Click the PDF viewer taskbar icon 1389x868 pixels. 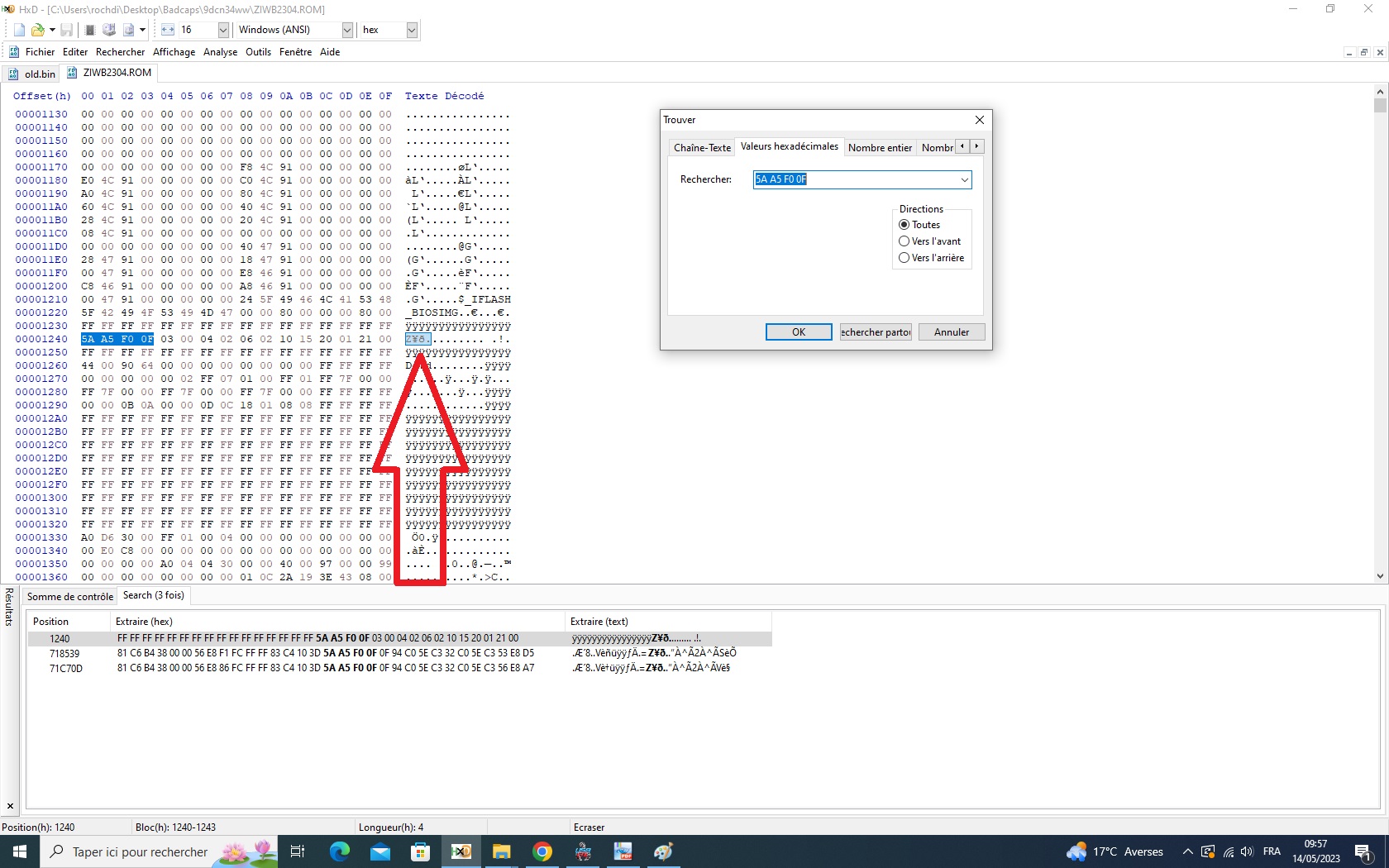pos(623,851)
